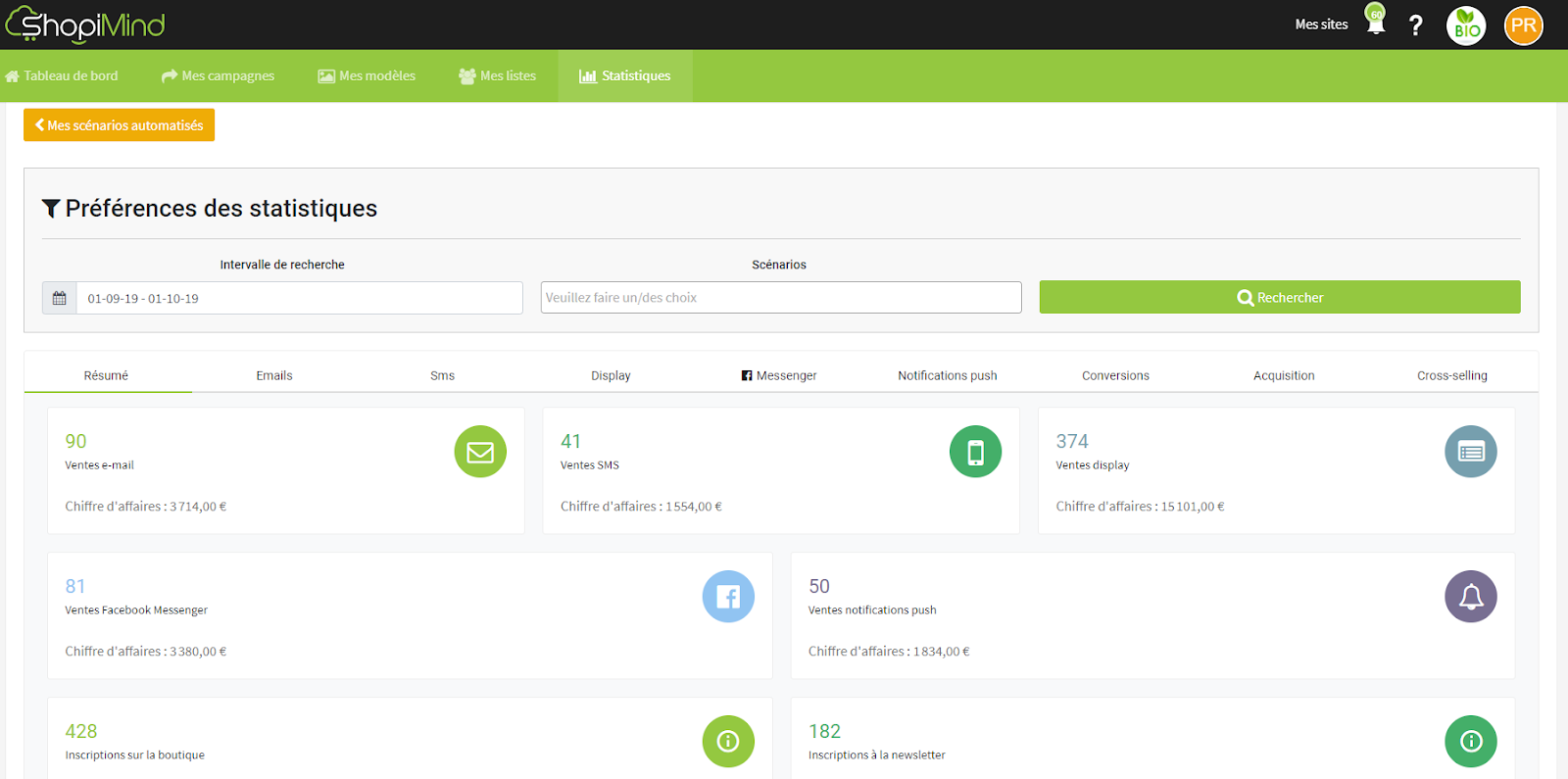Click info icon for Inscriptions sur la boutique
Viewport: 1568px width, 779px height.
point(728,742)
